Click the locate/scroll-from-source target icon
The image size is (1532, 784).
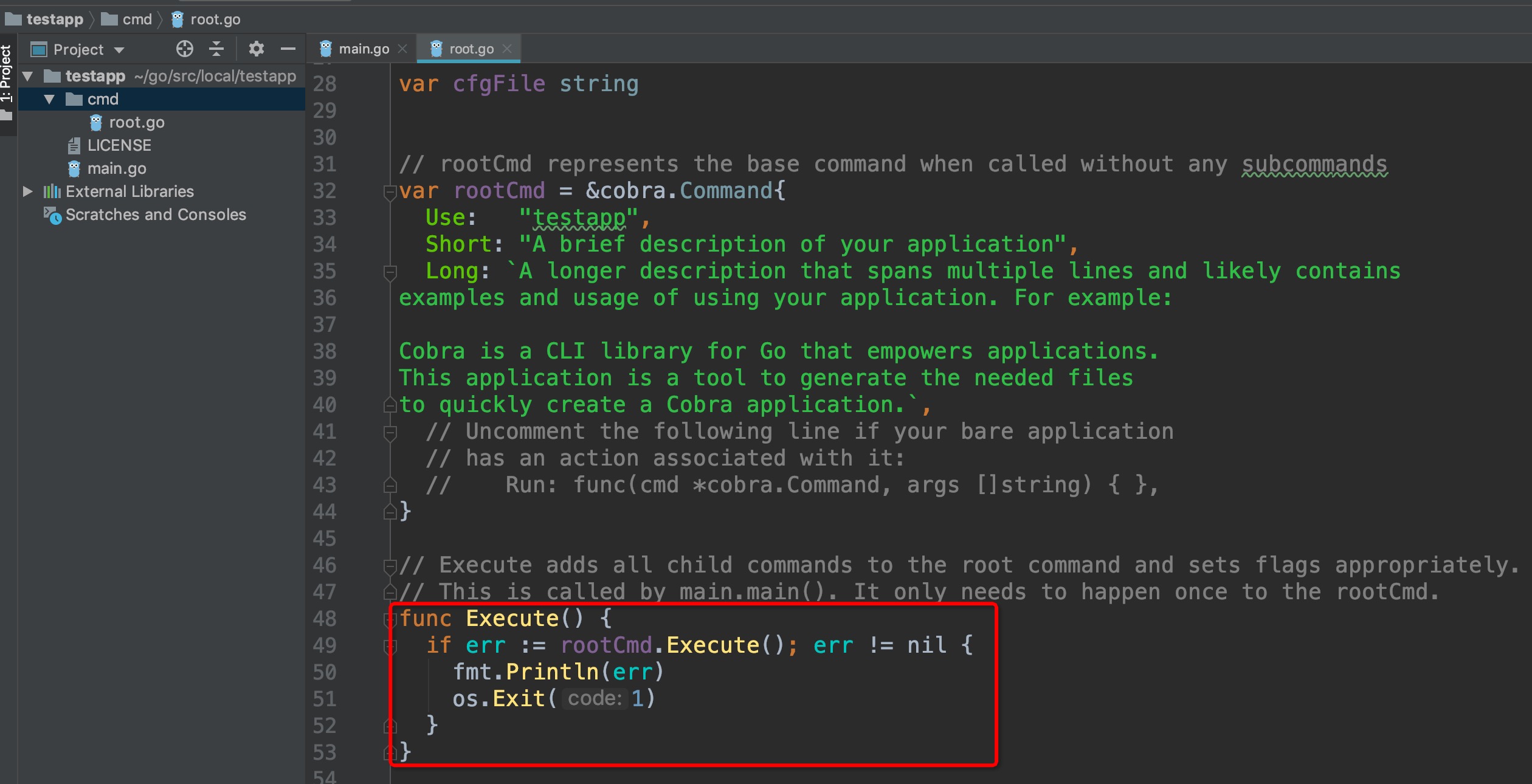pyautogui.click(x=184, y=49)
